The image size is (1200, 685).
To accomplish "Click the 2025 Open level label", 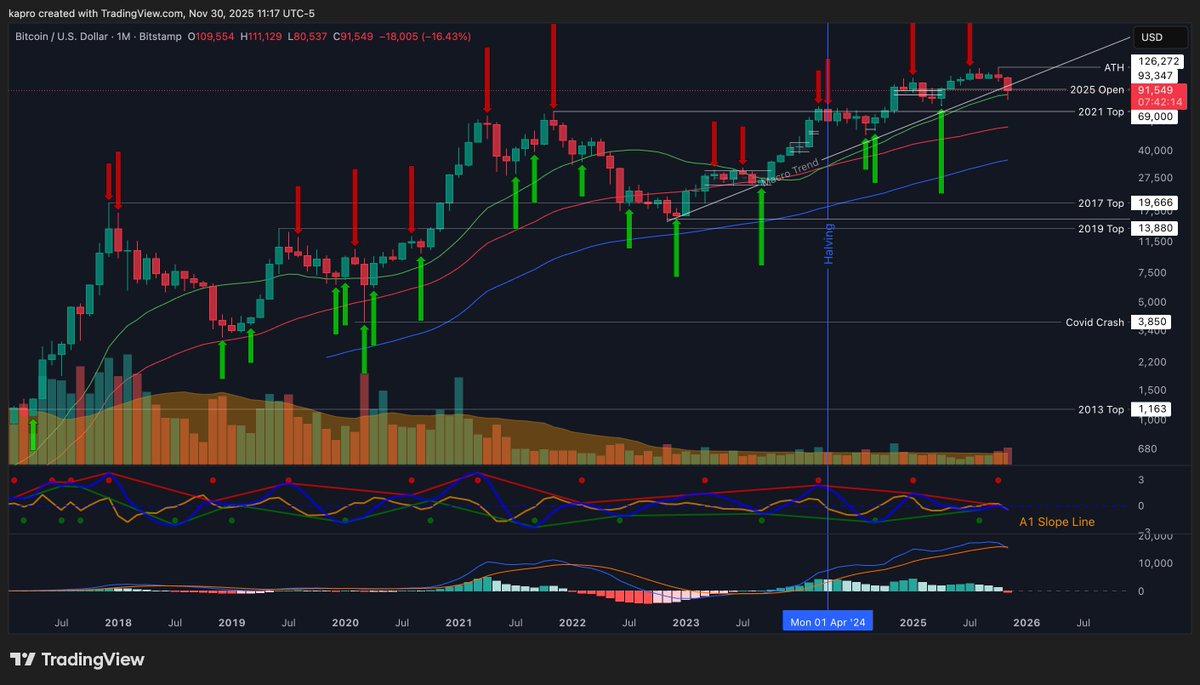I will coord(1097,90).
